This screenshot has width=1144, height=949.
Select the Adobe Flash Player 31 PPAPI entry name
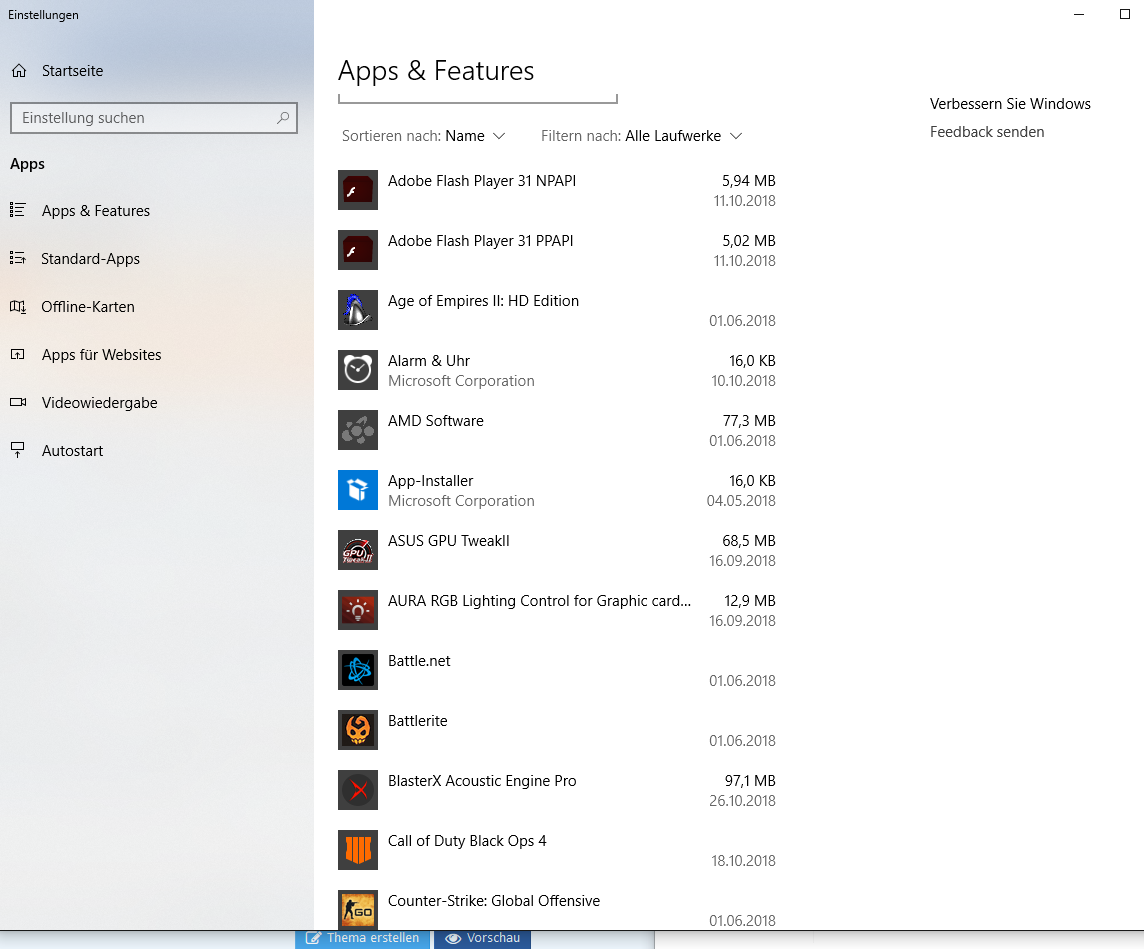pyautogui.click(x=480, y=241)
